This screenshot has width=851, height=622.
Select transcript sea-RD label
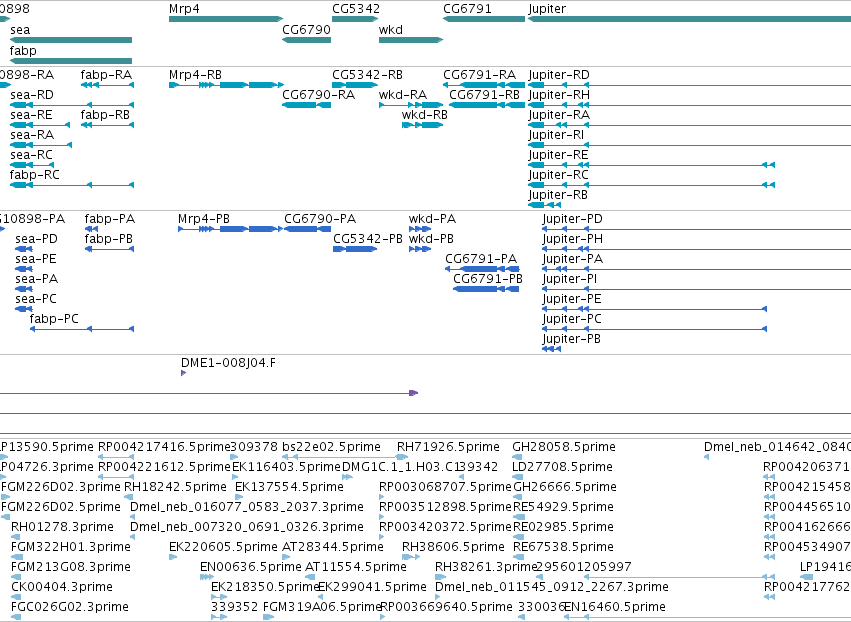(32, 94)
